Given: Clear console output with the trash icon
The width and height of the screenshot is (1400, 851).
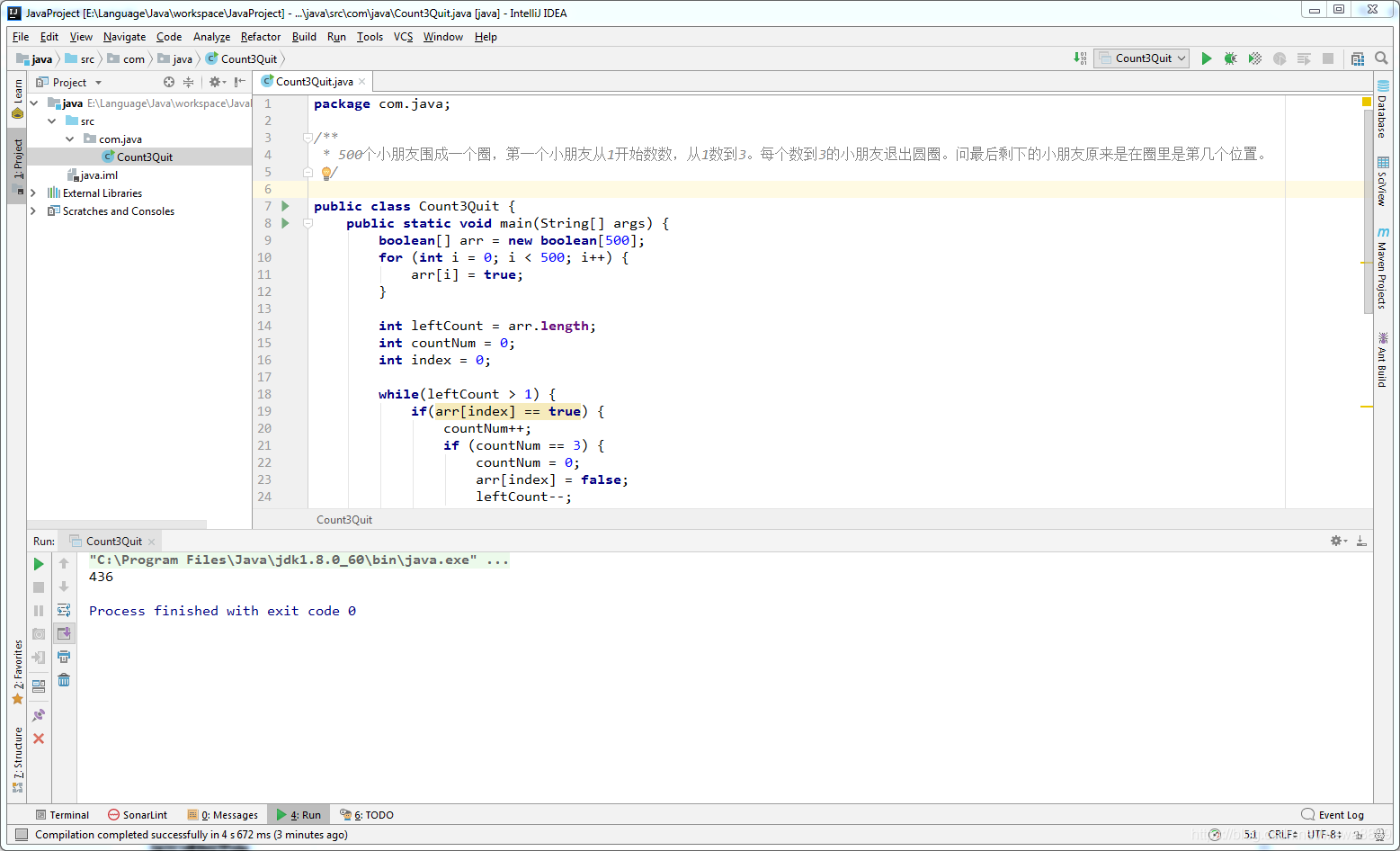Looking at the screenshot, I should [x=63, y=680].
